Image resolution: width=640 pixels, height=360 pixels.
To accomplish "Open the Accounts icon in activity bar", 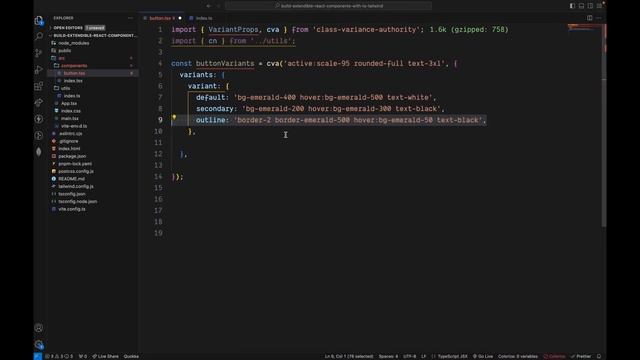I will pos(39,328).
